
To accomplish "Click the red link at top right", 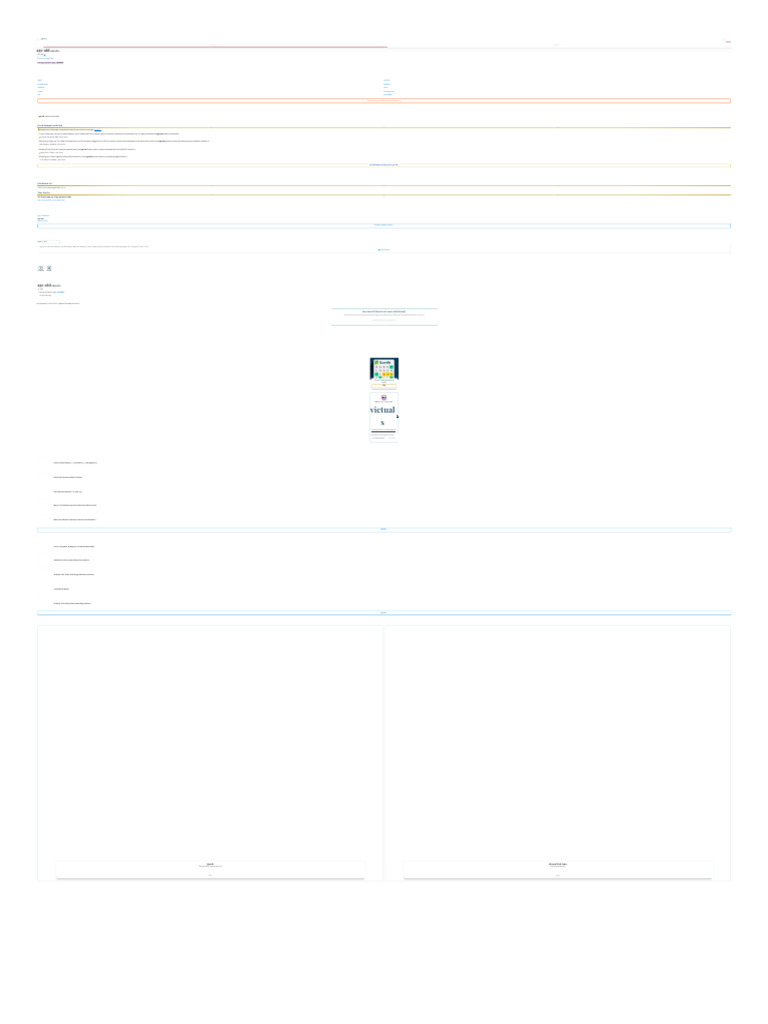I will 728,42.
